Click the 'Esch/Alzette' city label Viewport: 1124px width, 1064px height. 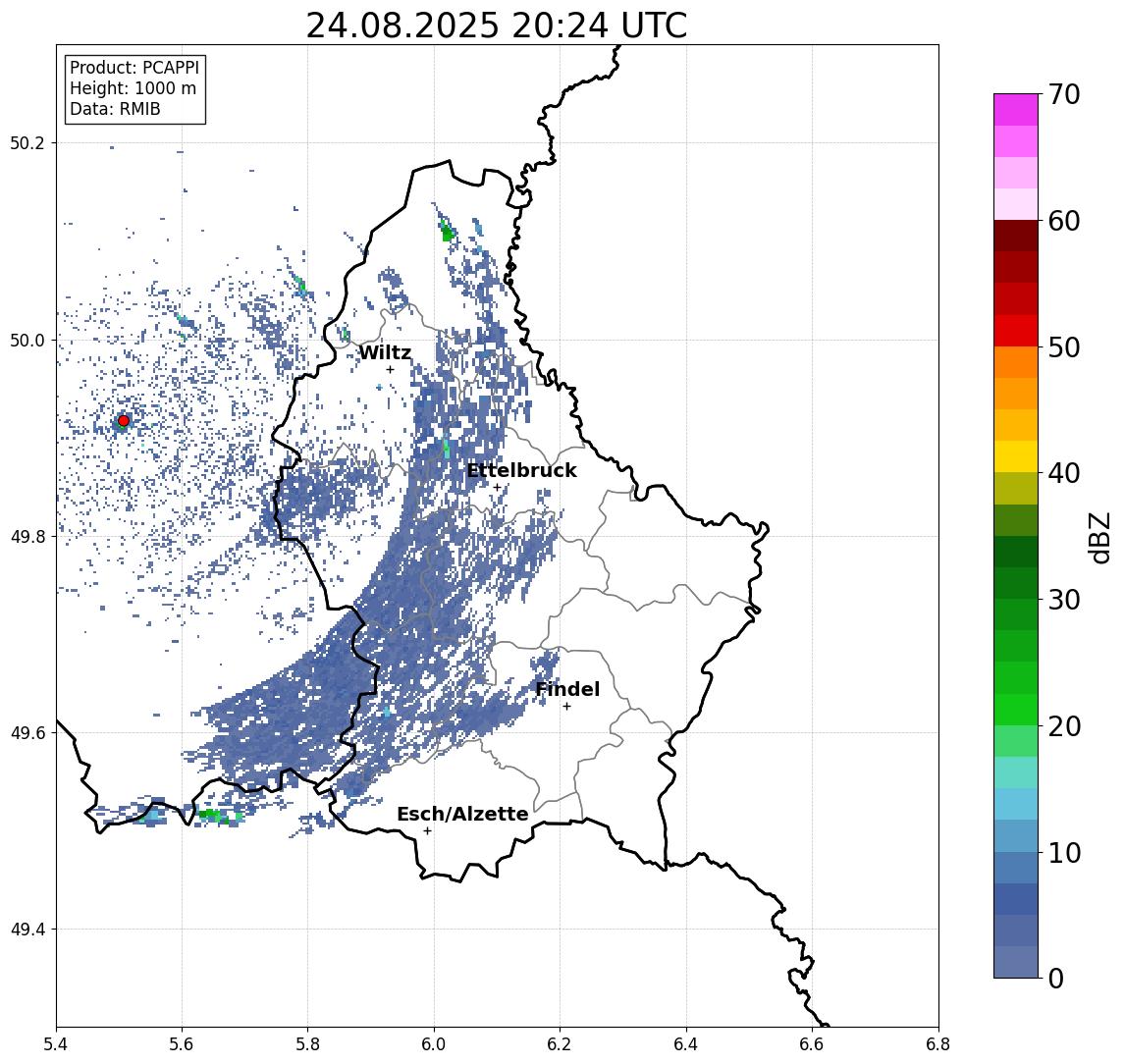462,814
